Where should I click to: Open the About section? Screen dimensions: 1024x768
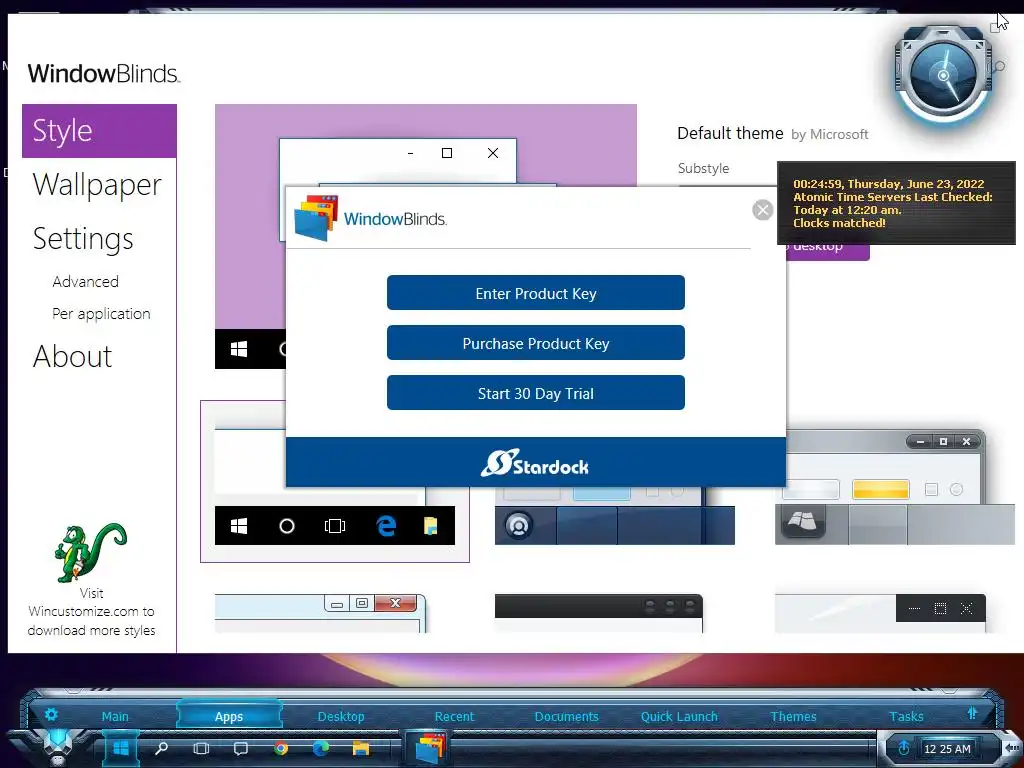coord(72,357)
